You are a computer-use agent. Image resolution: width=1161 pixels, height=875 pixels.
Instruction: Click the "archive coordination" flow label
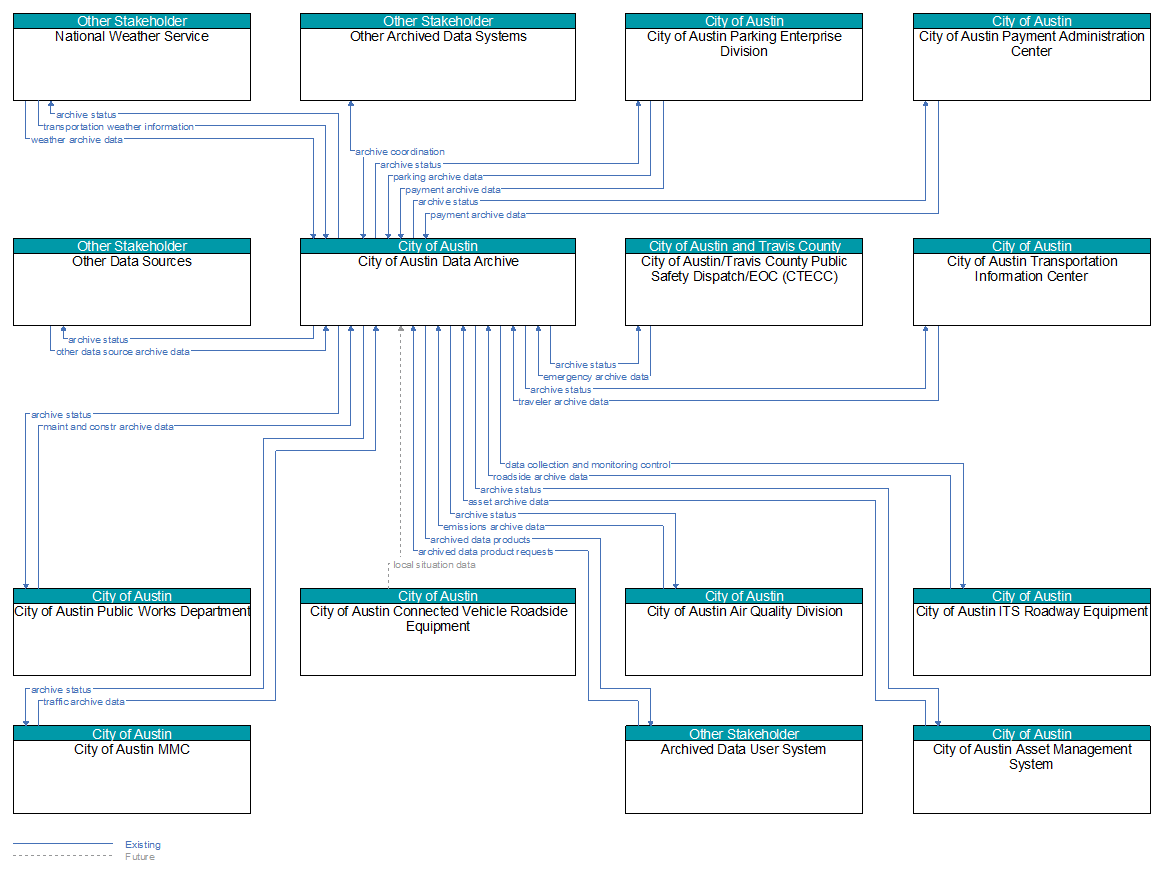(400, 152)
